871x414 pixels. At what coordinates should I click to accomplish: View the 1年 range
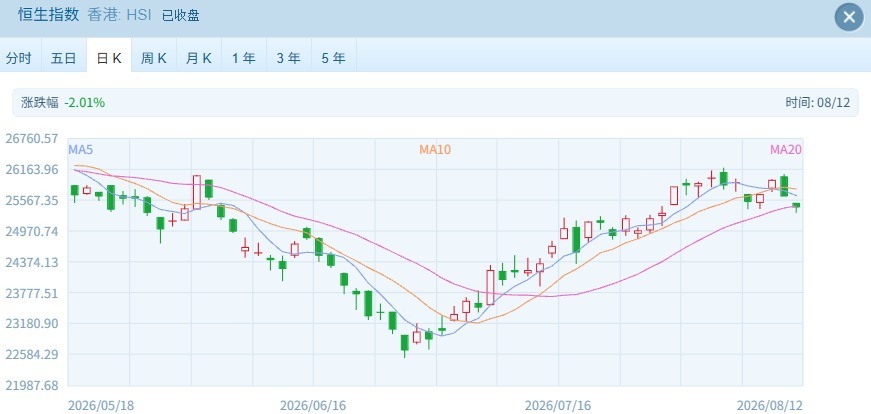[x=244, y=58]
